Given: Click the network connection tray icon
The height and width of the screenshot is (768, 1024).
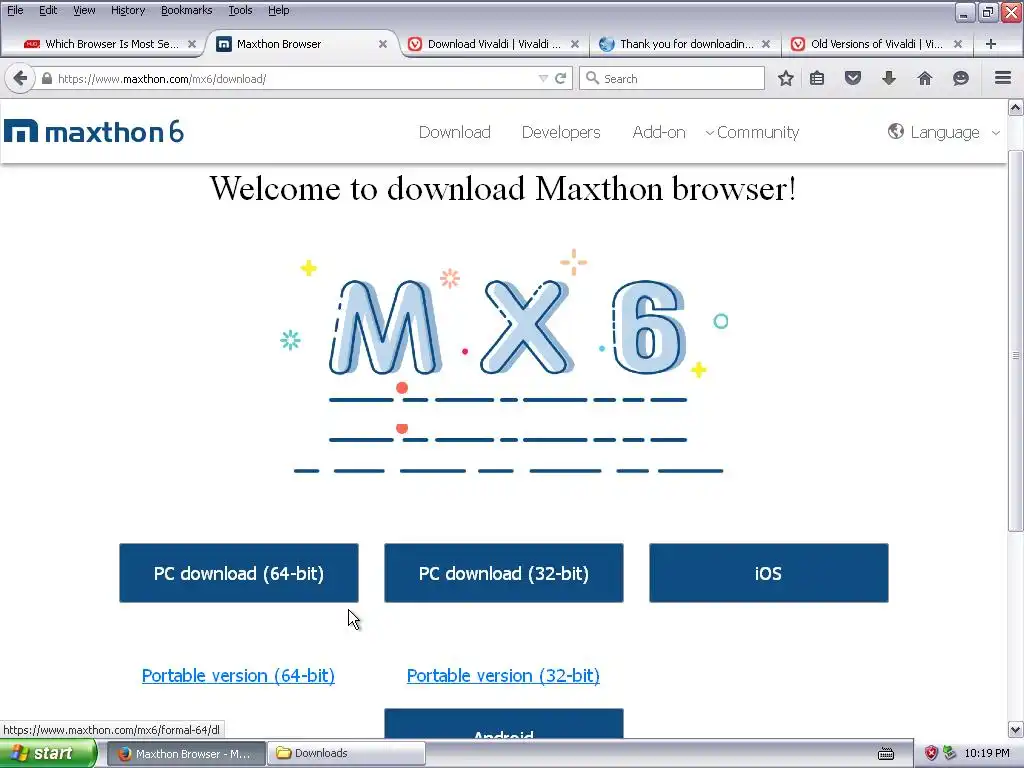Looking at the screenshot, I should coord(950,754).
